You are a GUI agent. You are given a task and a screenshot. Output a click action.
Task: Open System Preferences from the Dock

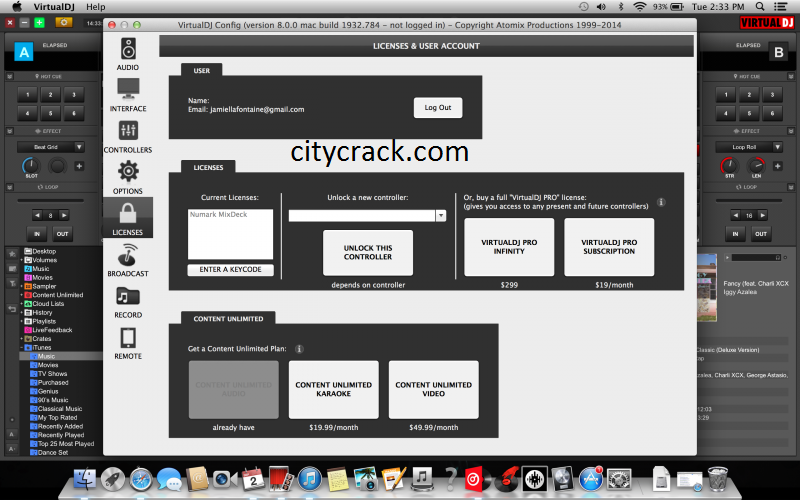coord(619,479)
